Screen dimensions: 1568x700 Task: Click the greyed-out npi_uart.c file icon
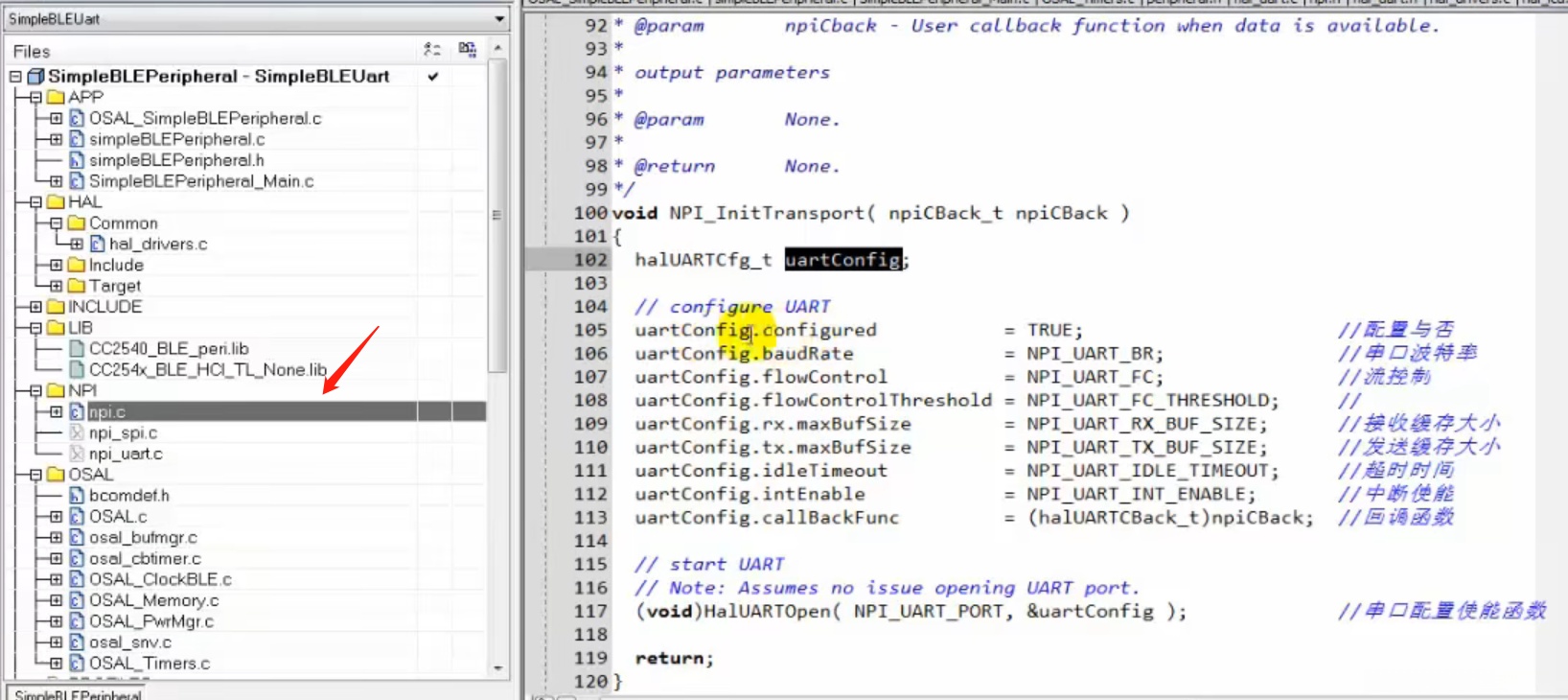point(77,454)
